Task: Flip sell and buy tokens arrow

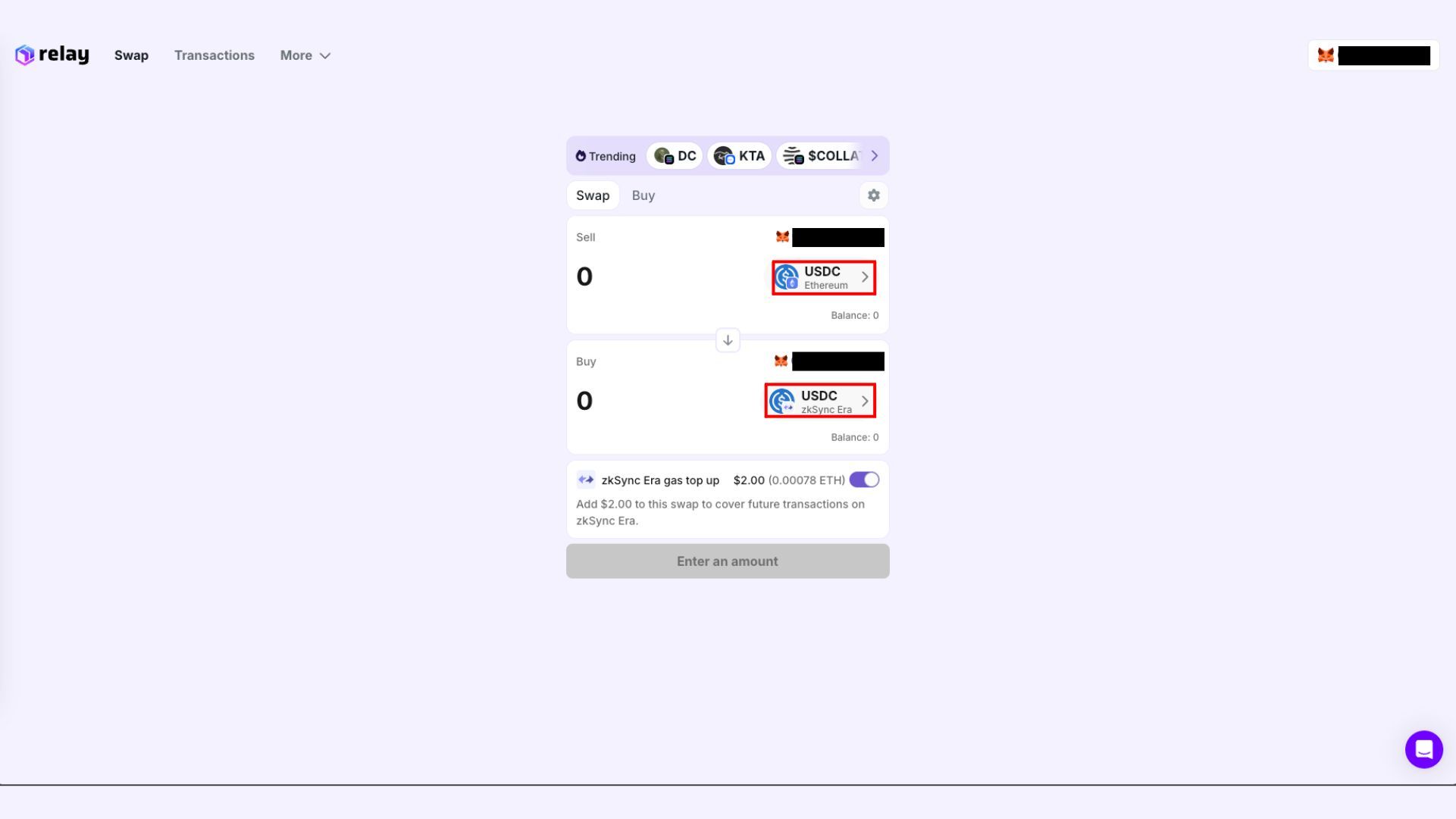Action: [728, 340]
